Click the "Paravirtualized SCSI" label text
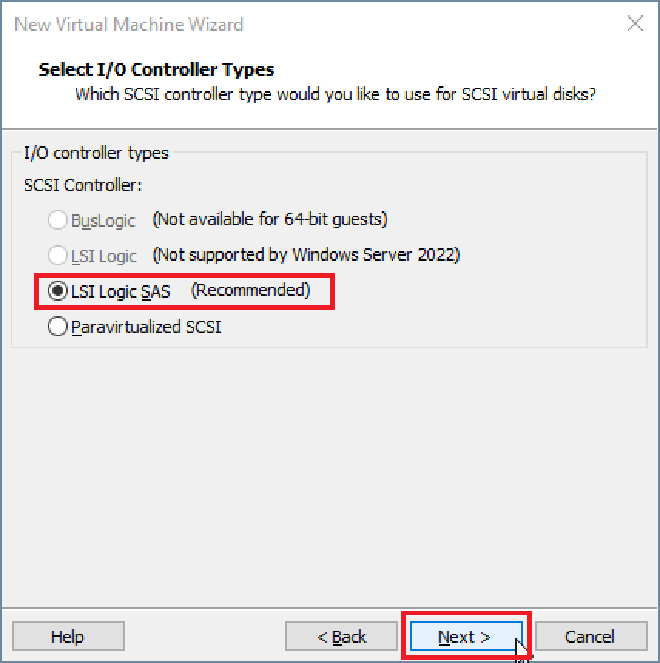The image size is (660, 663). click(x=146, y=327)
